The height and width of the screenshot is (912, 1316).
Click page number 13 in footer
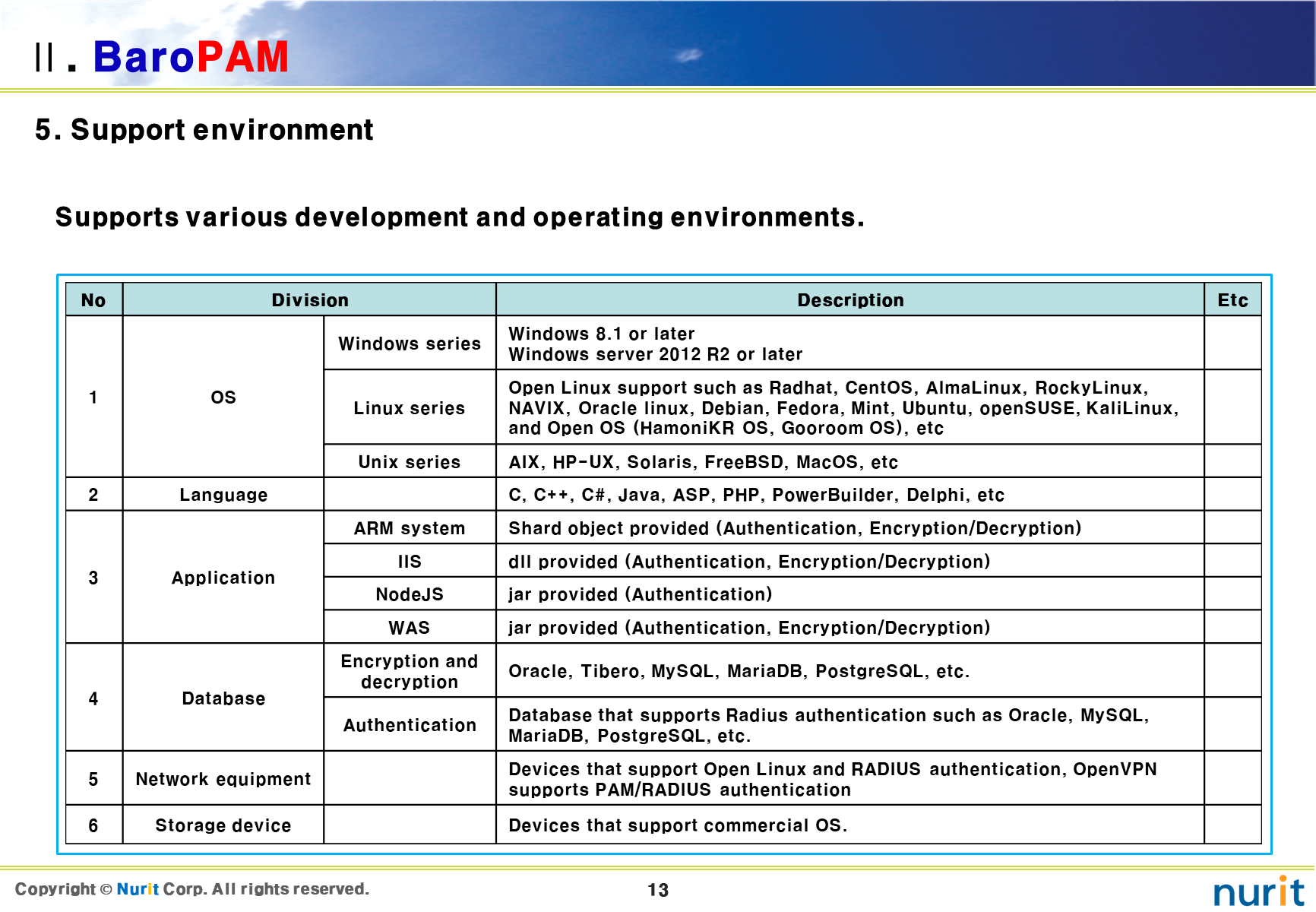658,890
